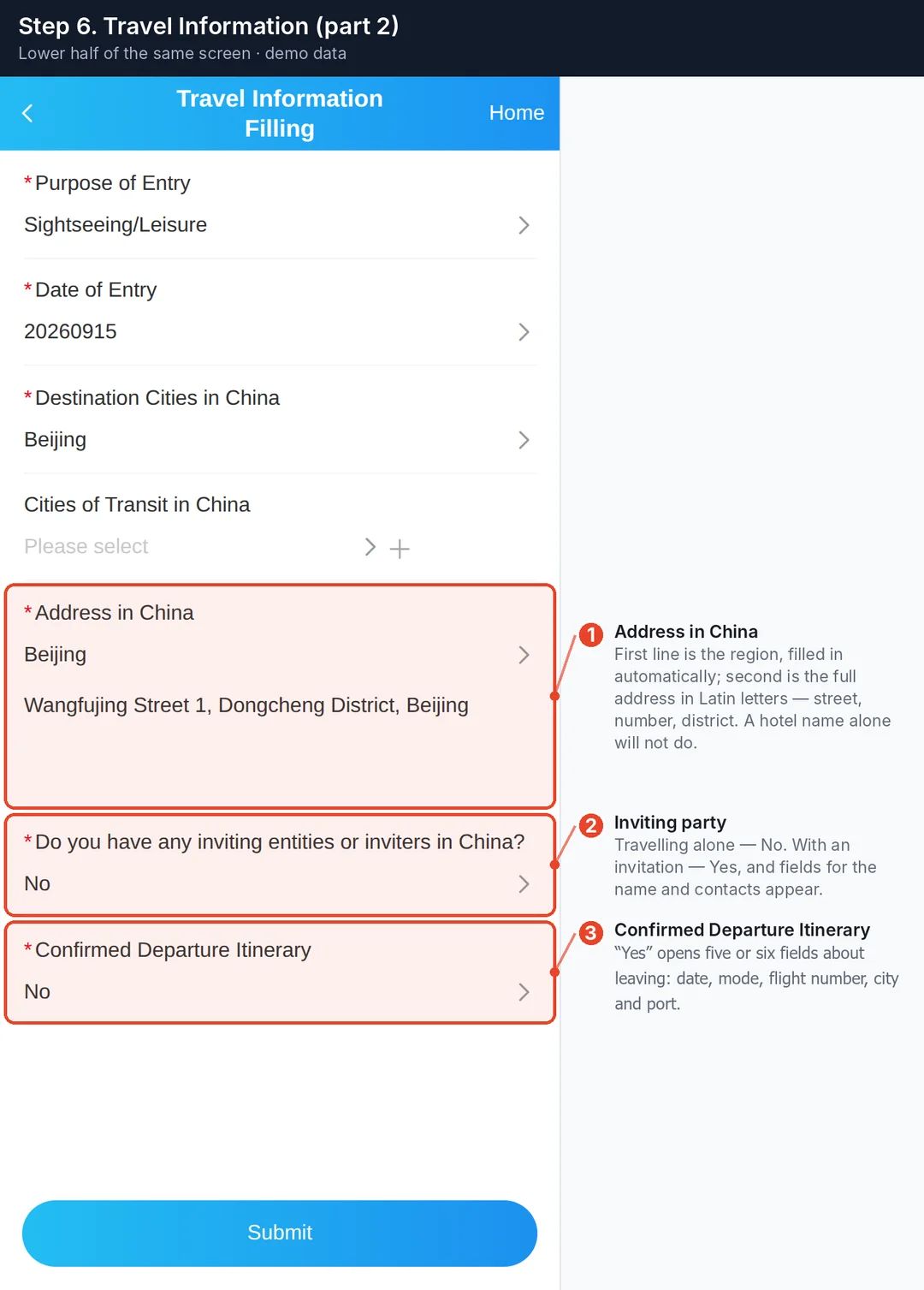Click the red number 2 annotation marker
This screenshot has height=1290, width=924.
tap(590, 825)
